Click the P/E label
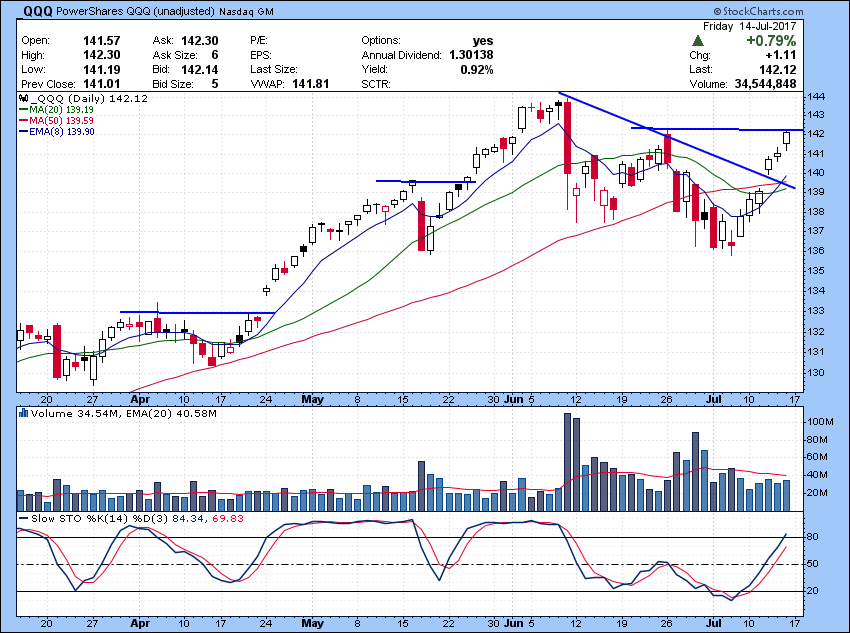 point(259,41)
